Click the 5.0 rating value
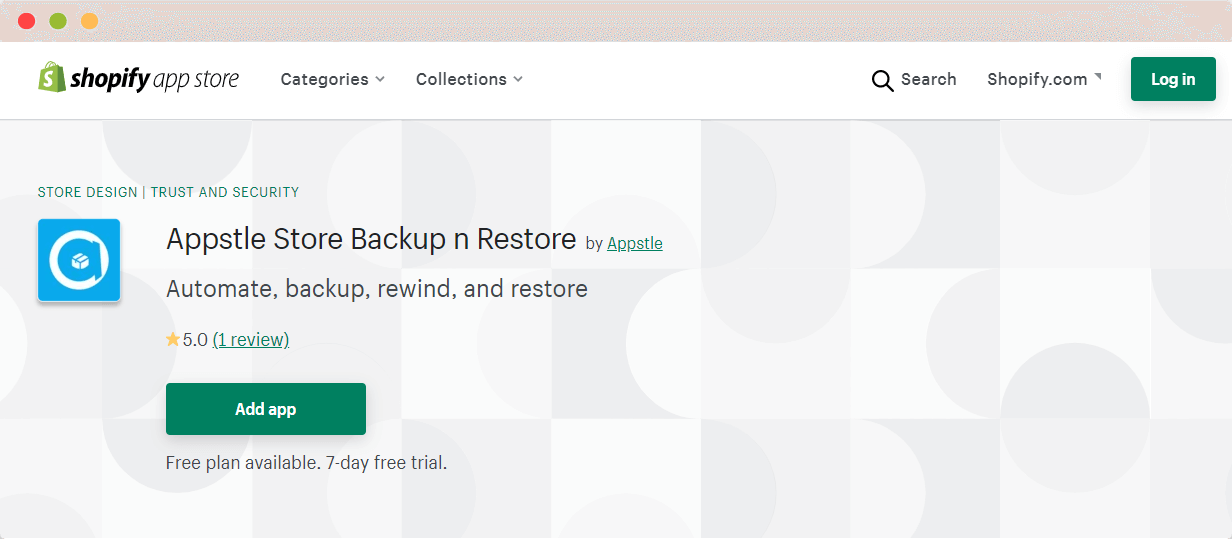 pyautogui.click(x=195, y=340)
